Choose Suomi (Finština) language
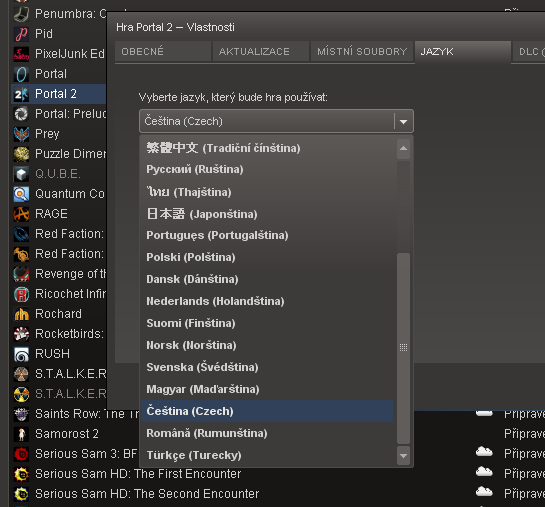 pyautogui.click(x=267, y=323)
